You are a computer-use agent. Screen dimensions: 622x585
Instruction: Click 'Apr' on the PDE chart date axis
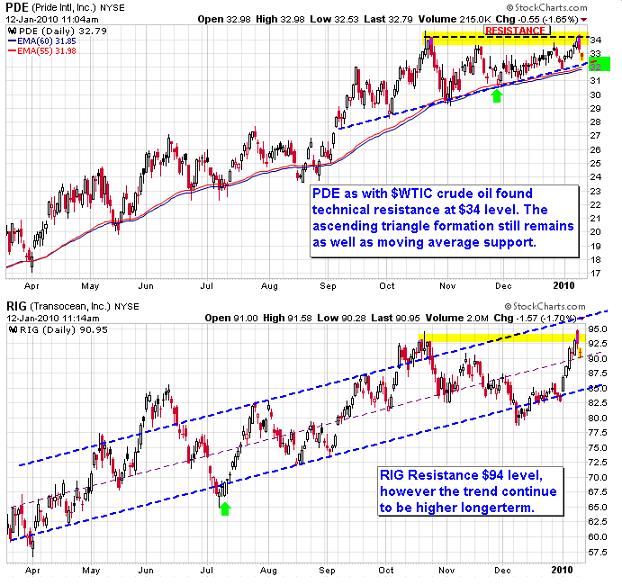(x=32, y=286)
